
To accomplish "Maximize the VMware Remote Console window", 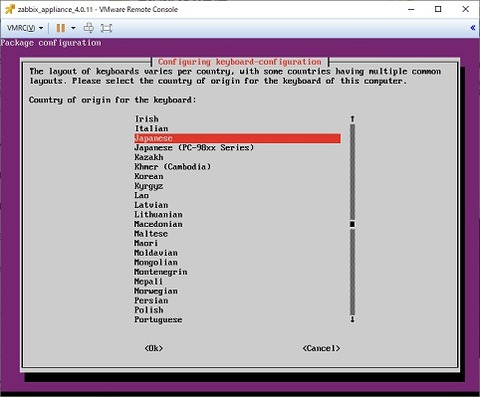I will point(438,9).
